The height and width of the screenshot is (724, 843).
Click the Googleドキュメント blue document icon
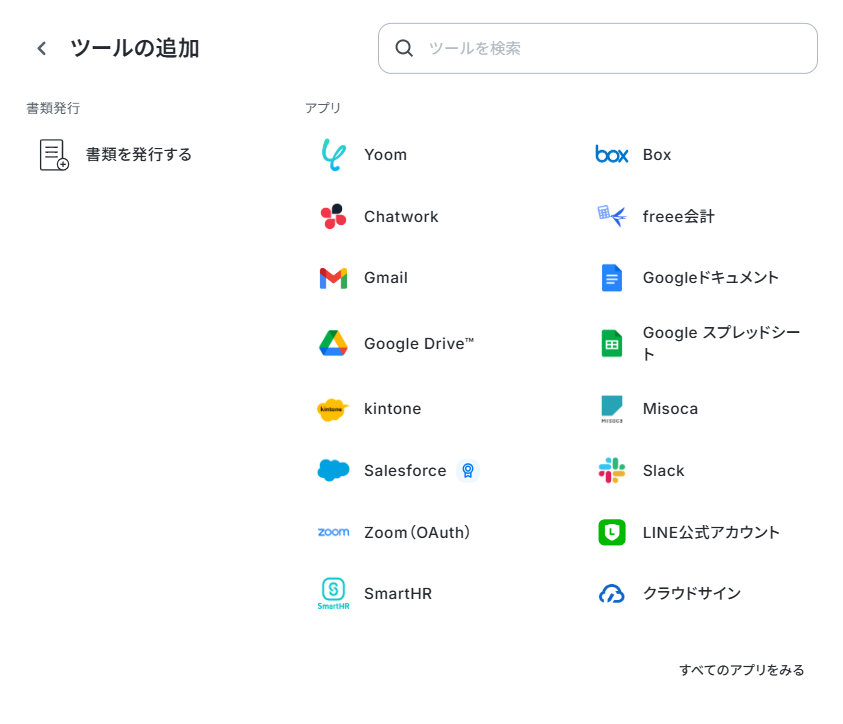pyautogui.click(x=612, y=278)
